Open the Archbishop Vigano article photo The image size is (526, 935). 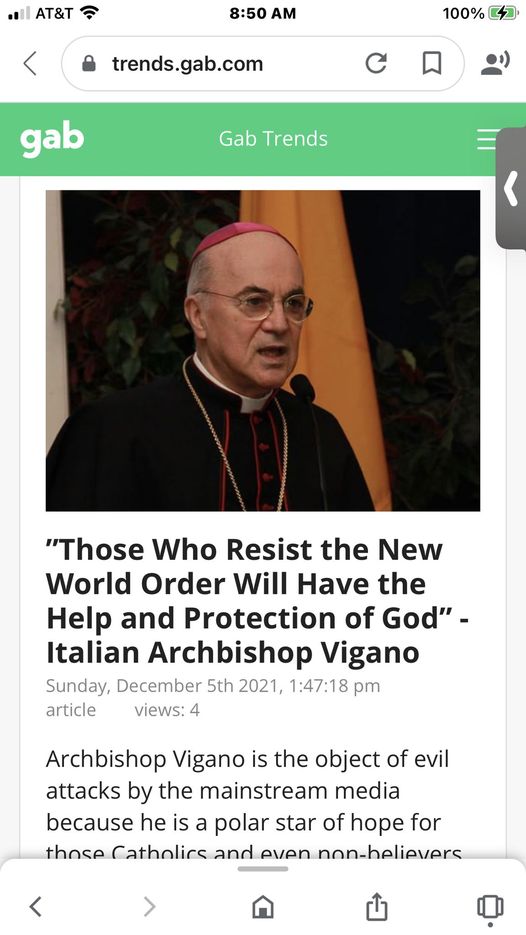(263, 351)
